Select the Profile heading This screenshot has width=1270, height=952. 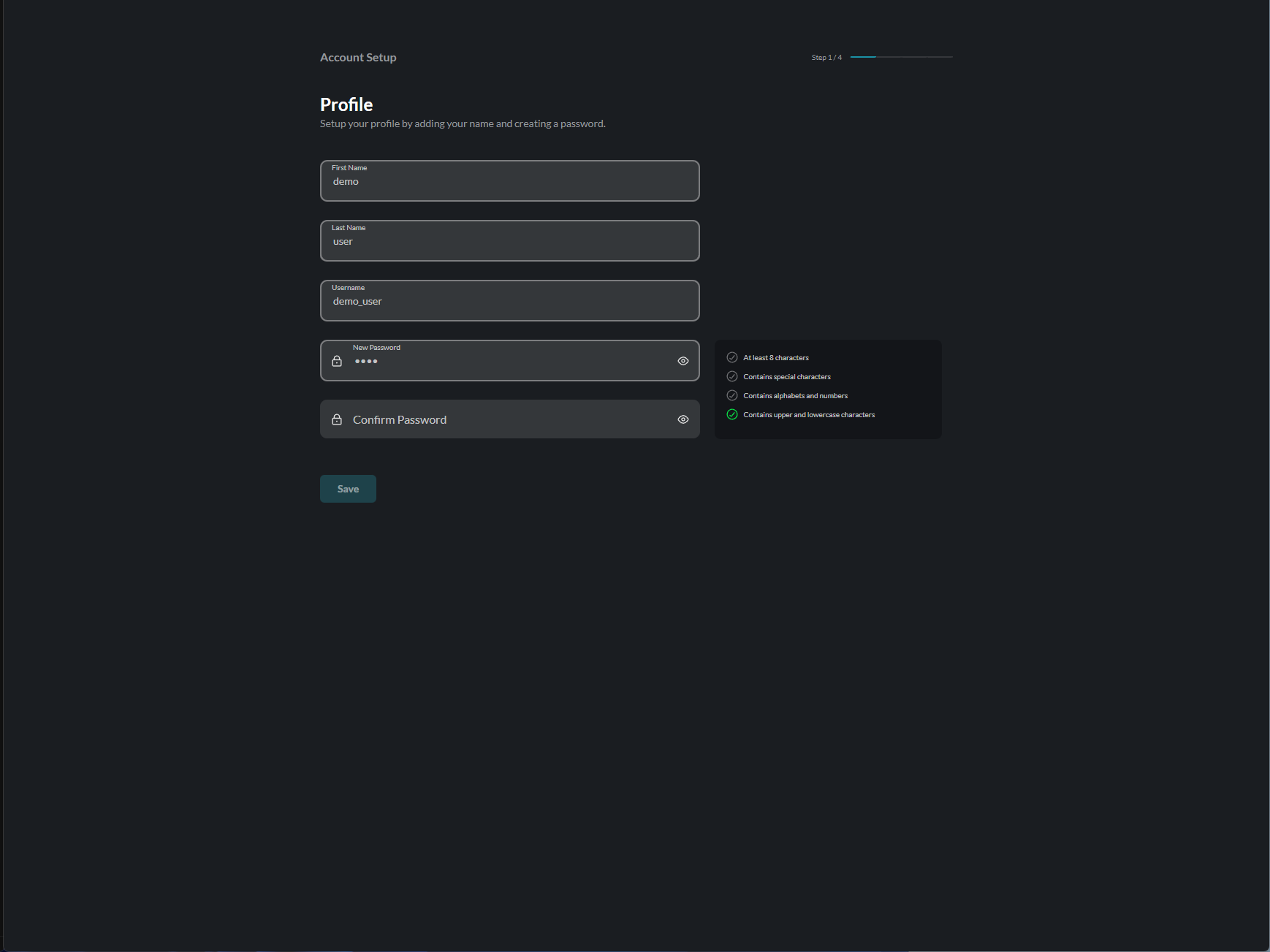pyautogui.click(x=346, y=104)
